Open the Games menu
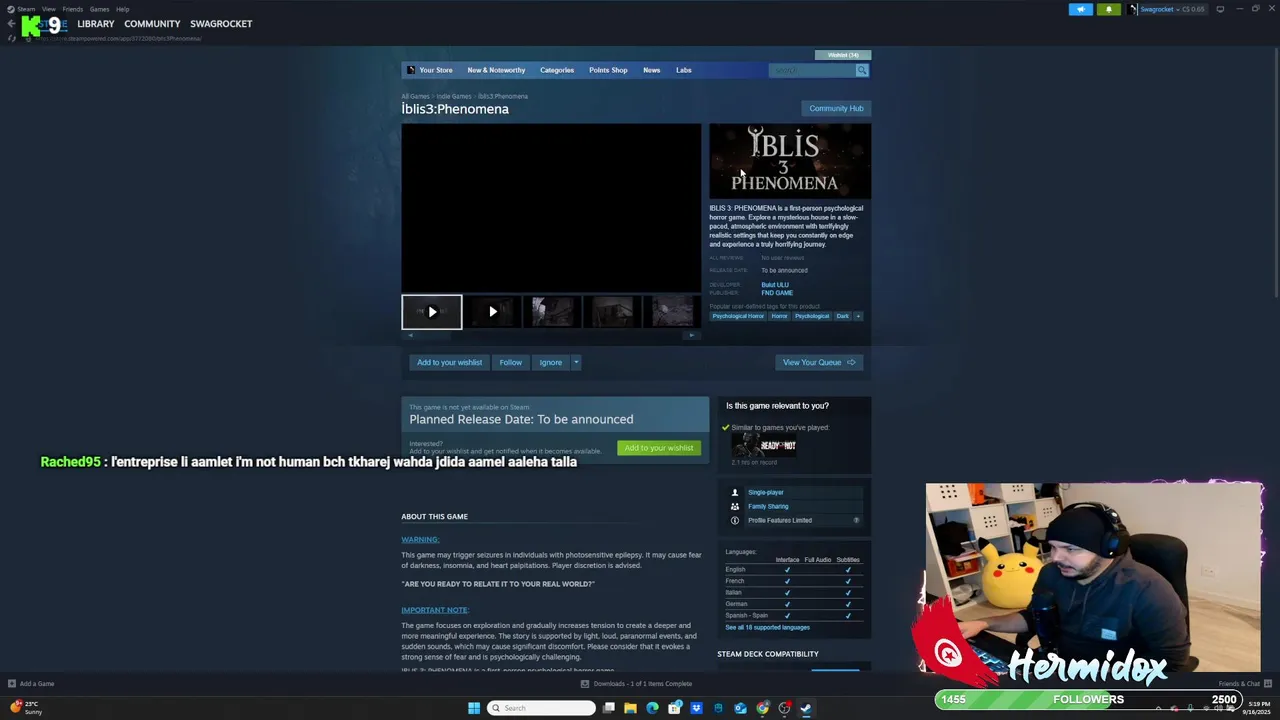This screenshot has height=720, width=1280. tap(99, 9)
